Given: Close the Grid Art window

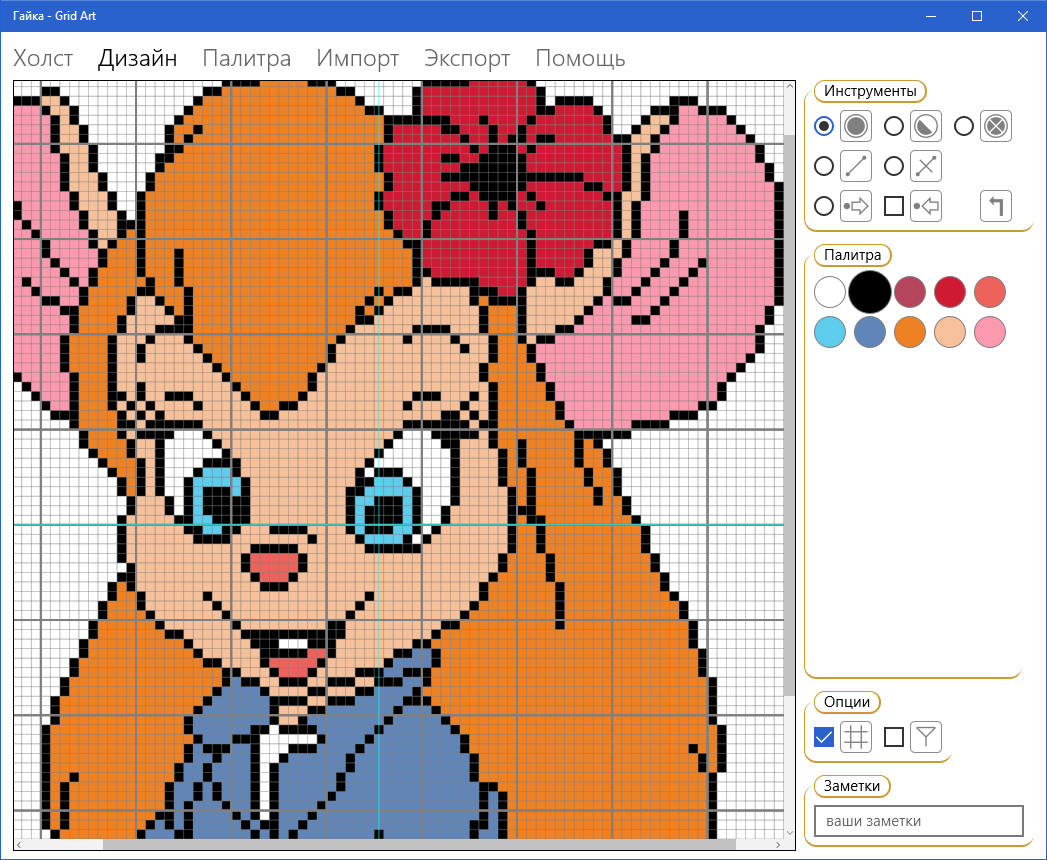Looking at the screenshot, I should tap(1023, 16).
